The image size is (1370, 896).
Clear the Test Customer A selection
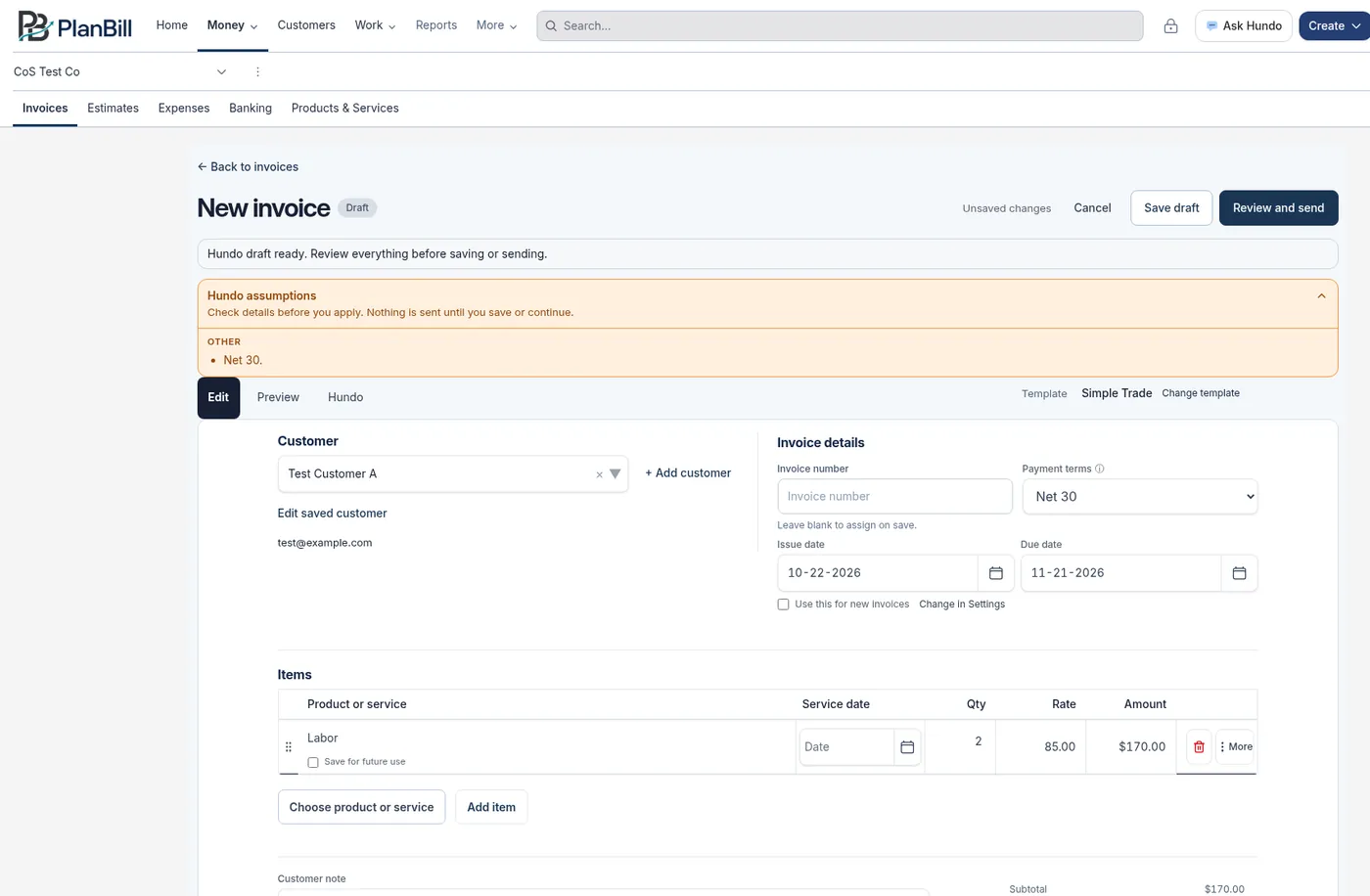[599, 474]
